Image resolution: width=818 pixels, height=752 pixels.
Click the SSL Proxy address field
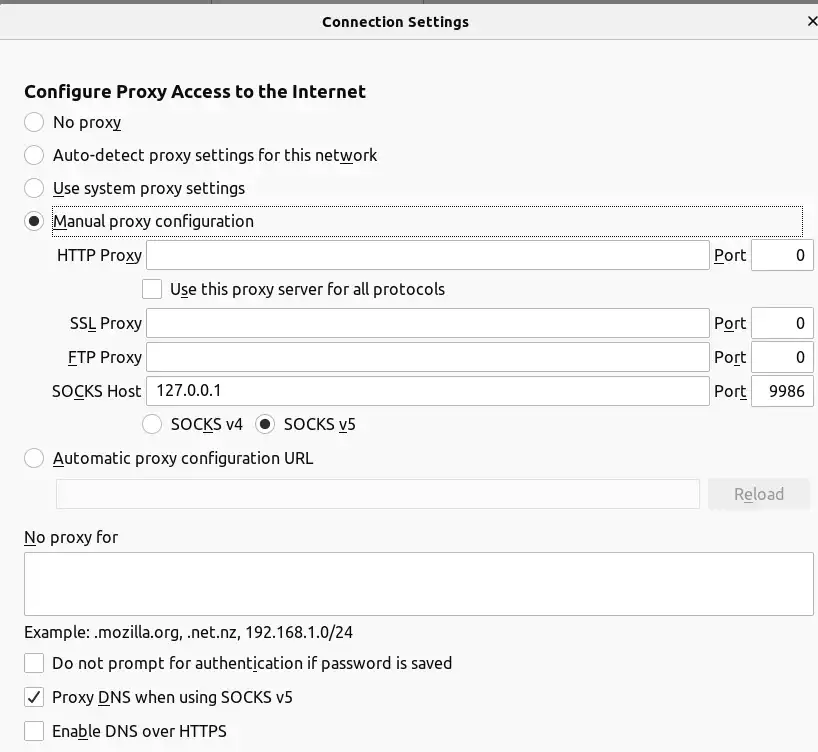pyautogui.click(x=428, y=323)
